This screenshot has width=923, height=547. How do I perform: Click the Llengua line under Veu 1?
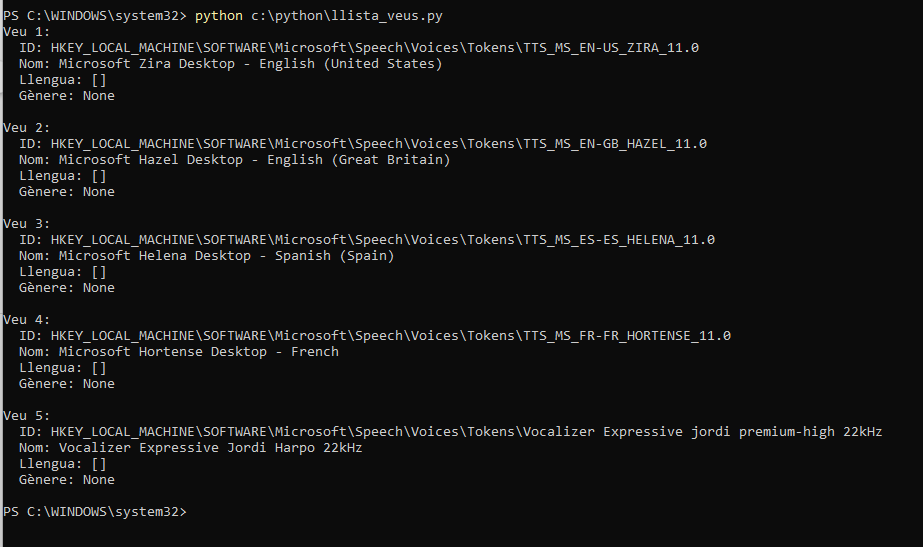coord(62,80)
